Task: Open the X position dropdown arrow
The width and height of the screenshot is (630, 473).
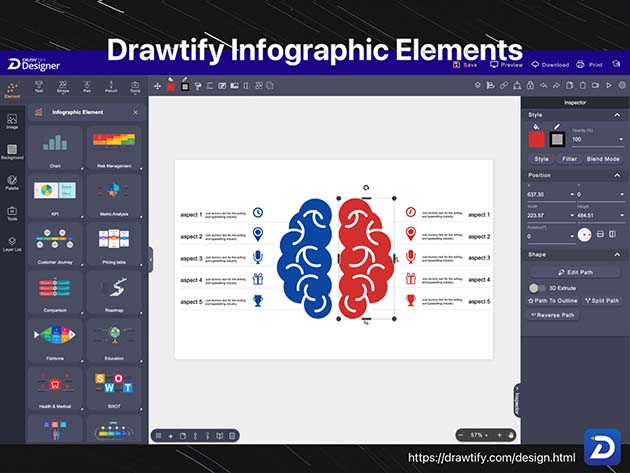Action: click(572, 195)
